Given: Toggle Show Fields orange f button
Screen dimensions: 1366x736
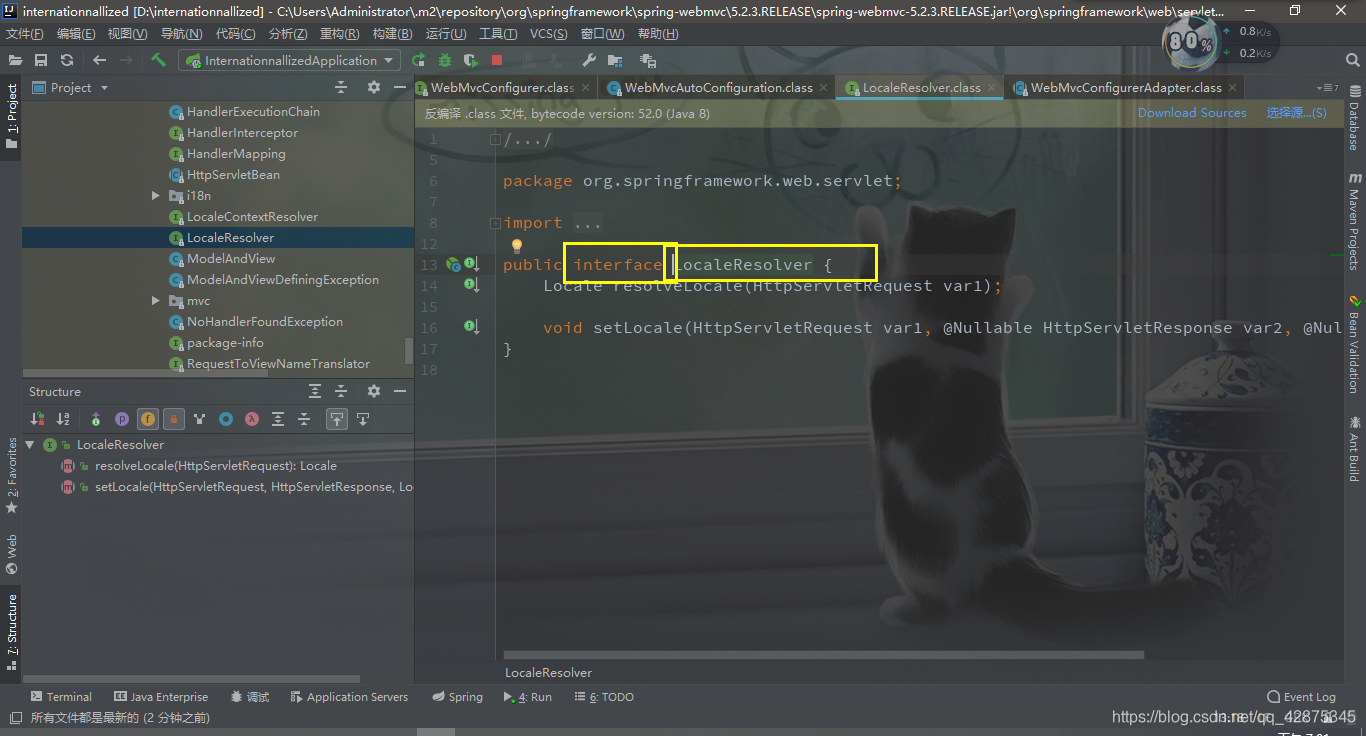Looking at the screenshot, I should [148, 419].
